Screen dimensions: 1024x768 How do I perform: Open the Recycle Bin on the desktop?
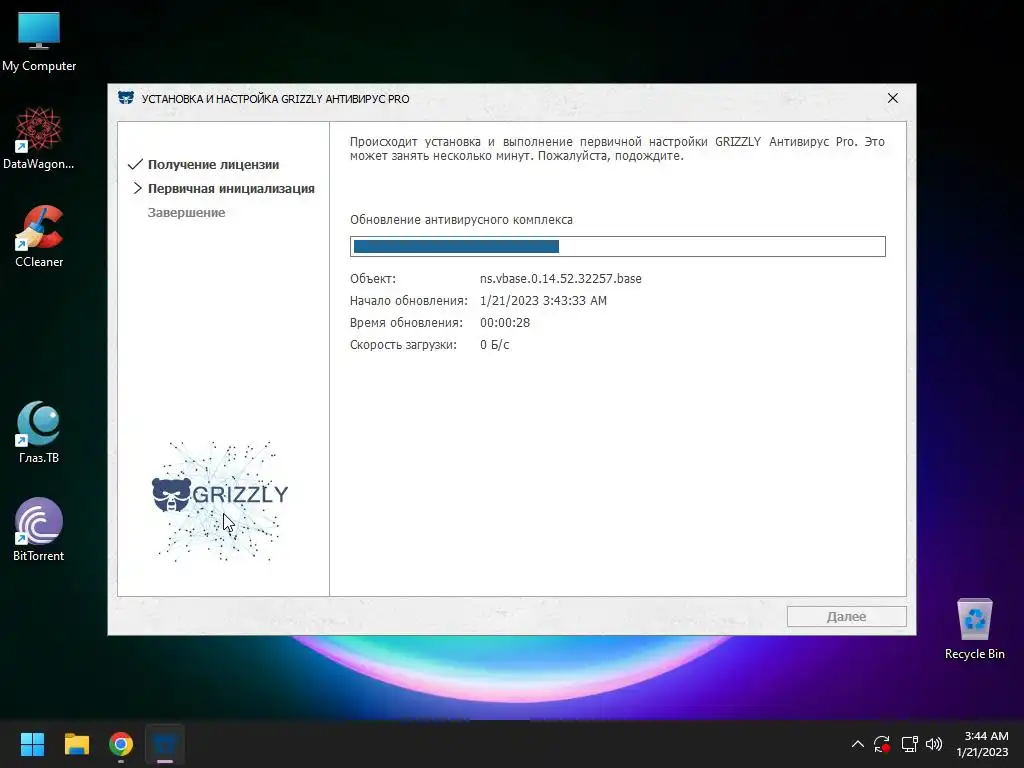click(974, 628)
